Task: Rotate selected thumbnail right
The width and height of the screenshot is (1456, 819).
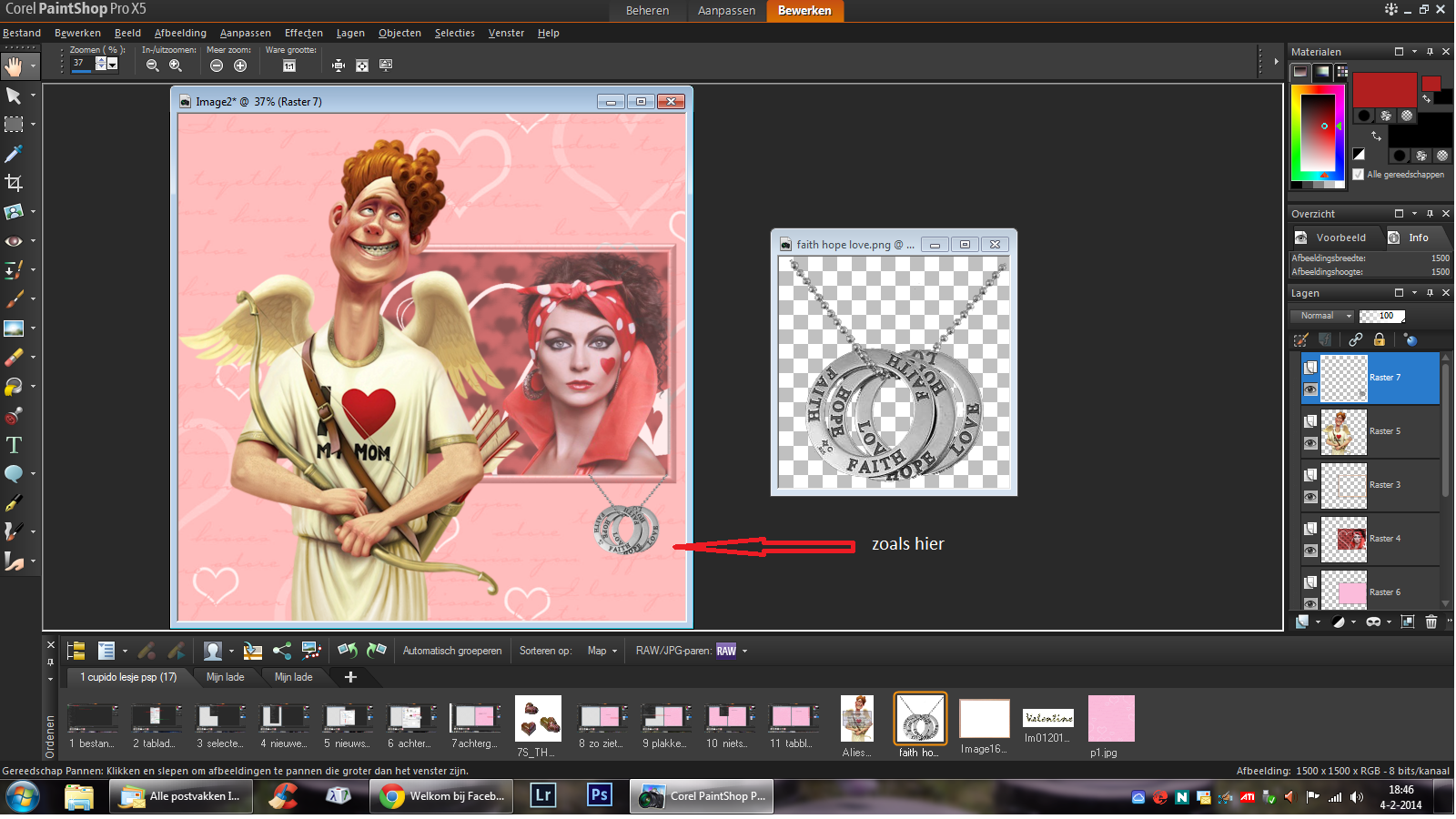Action: coord(377,651)
